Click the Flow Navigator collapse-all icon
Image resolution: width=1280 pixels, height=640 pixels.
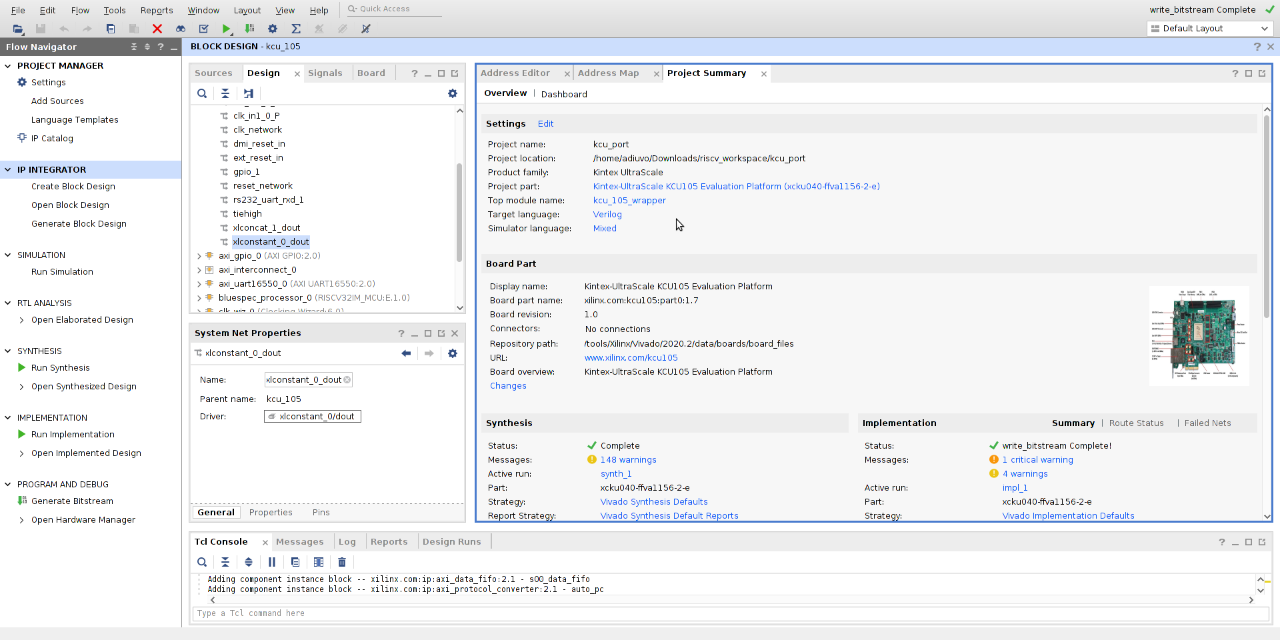click(135, 47)
